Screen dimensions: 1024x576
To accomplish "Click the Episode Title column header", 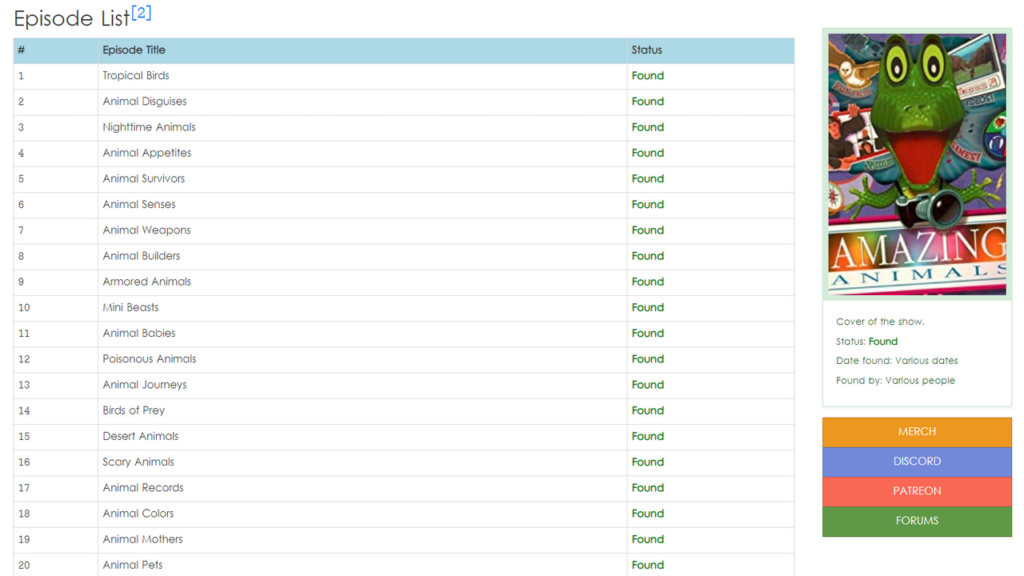I will [x=134, y=50].
